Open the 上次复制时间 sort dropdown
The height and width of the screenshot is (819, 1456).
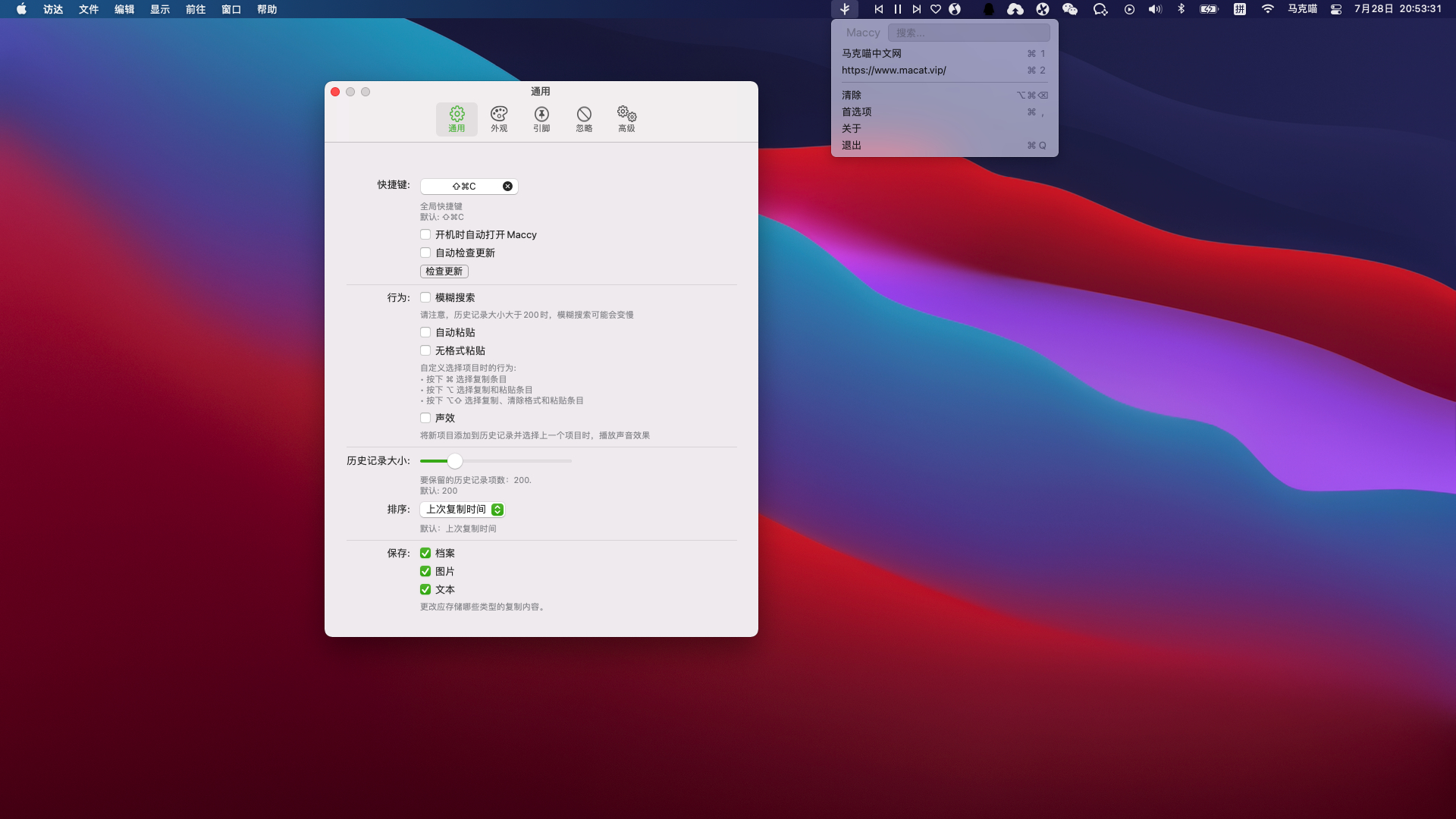[463, 510]
